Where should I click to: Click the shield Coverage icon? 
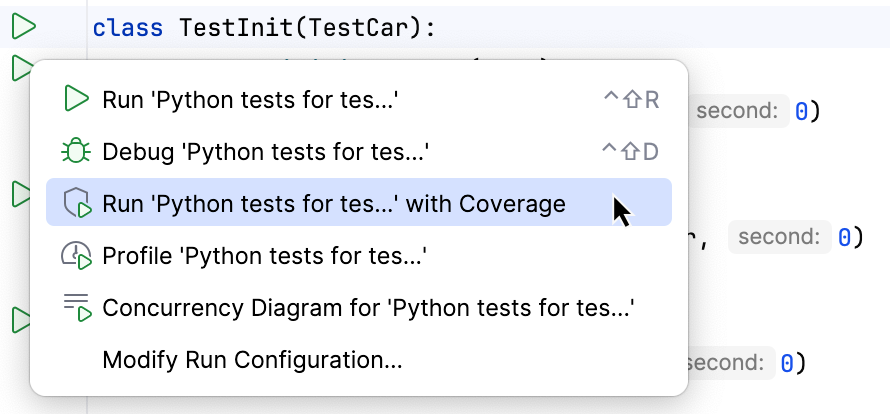pos(77,204)
